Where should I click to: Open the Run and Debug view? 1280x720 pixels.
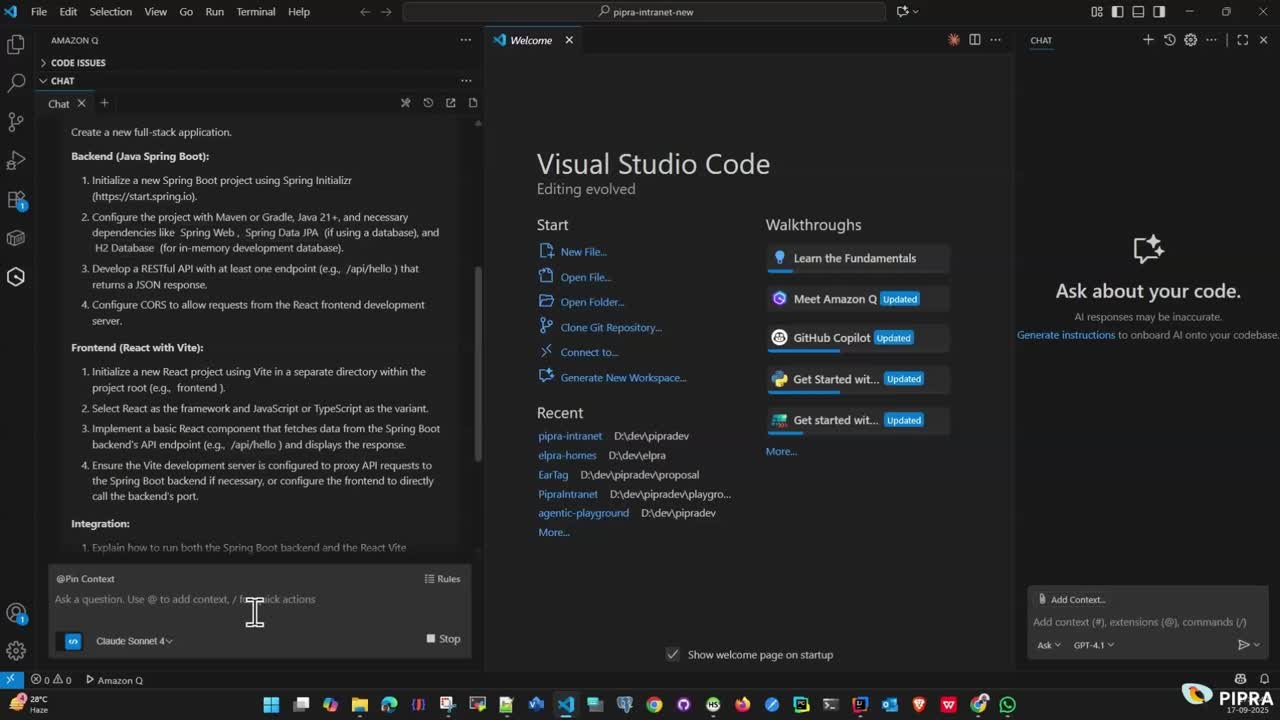tap(16, 161)
